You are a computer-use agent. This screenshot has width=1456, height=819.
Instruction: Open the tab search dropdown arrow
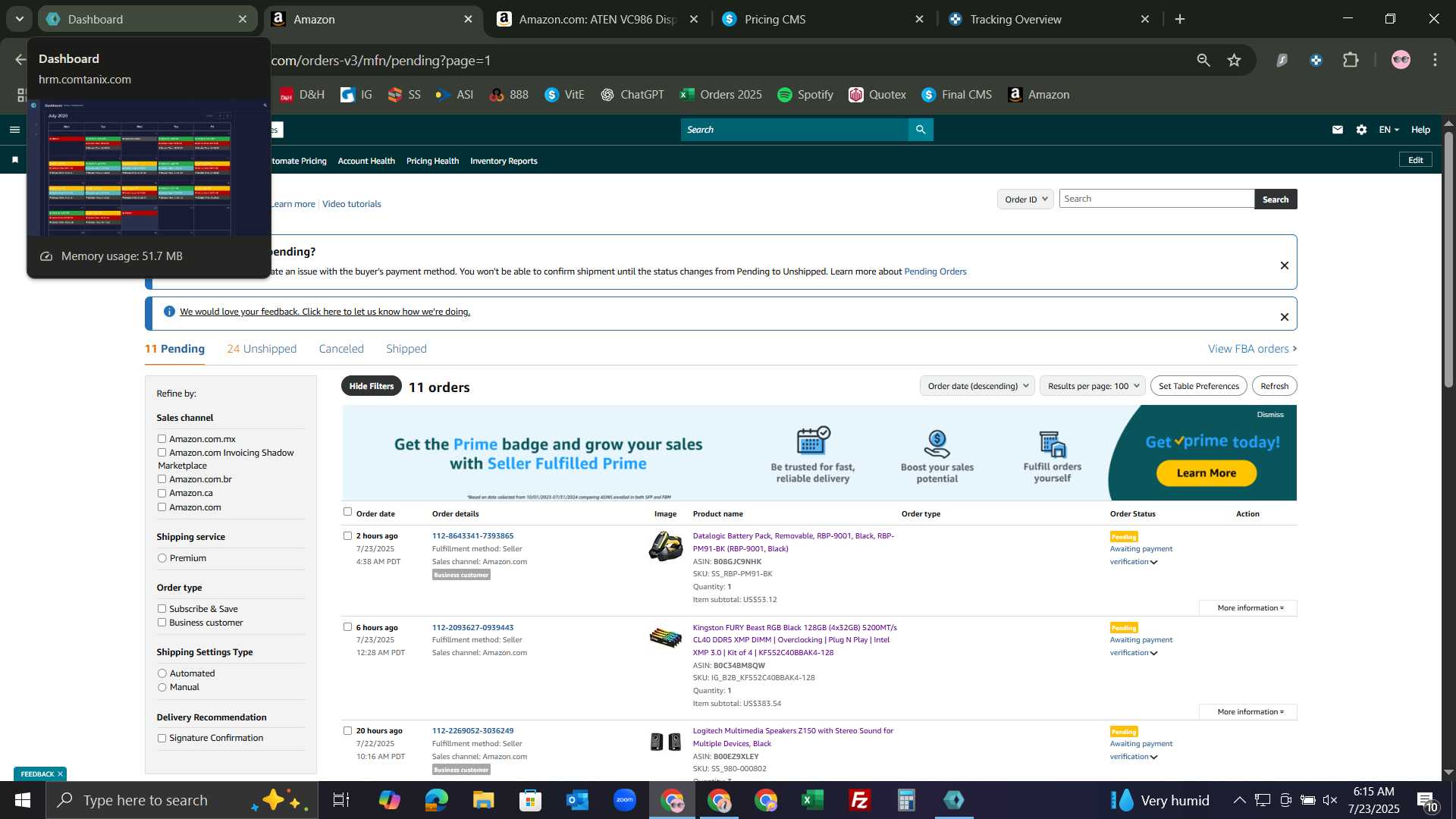tap(19, 19)
